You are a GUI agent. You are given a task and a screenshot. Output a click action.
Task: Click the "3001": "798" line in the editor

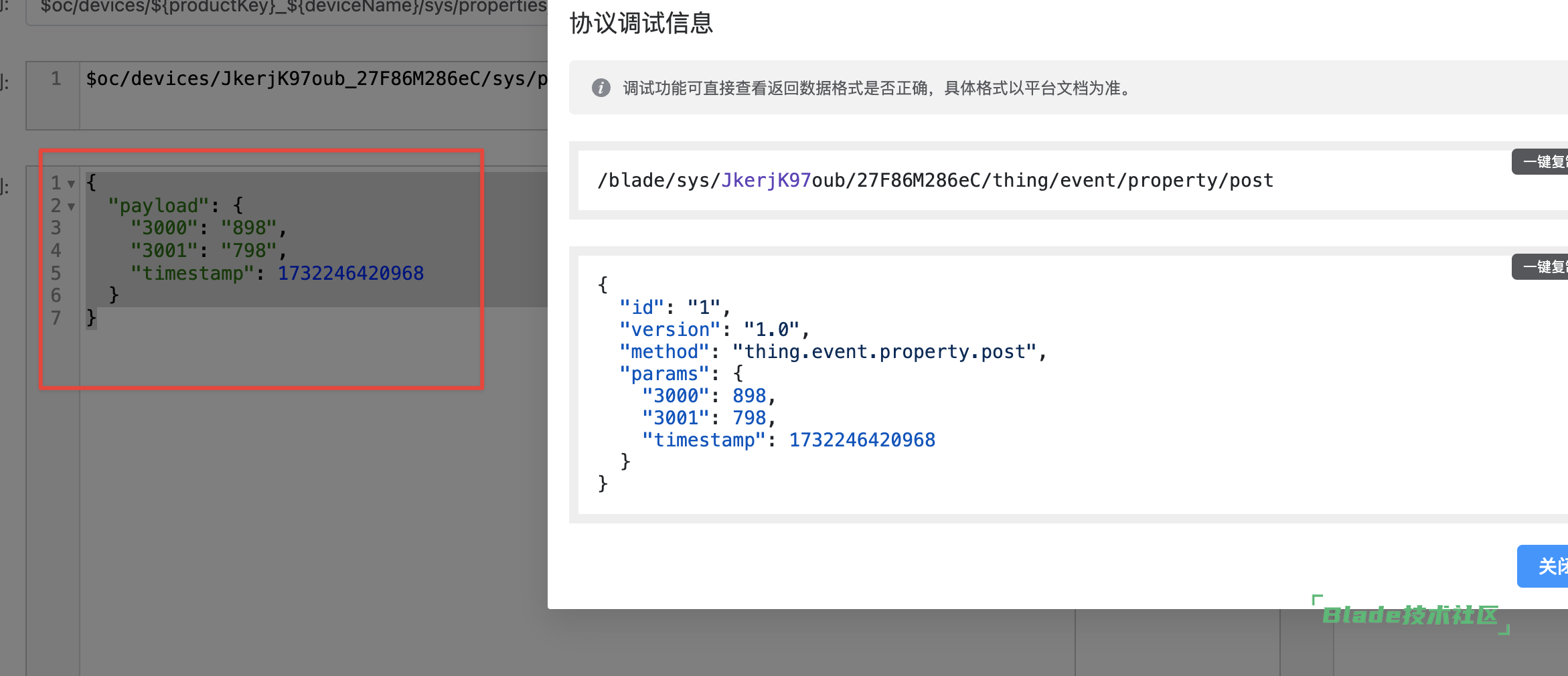coord(208,251)
